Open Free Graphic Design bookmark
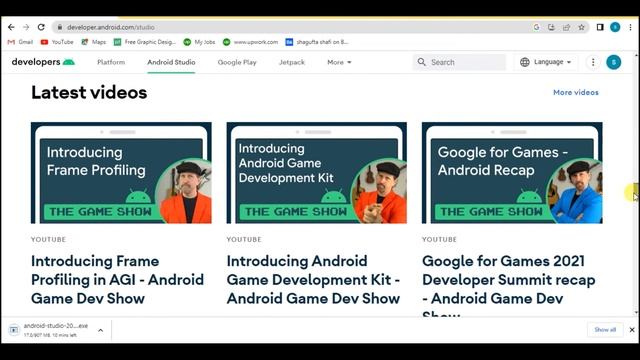 tap(145, 42)
